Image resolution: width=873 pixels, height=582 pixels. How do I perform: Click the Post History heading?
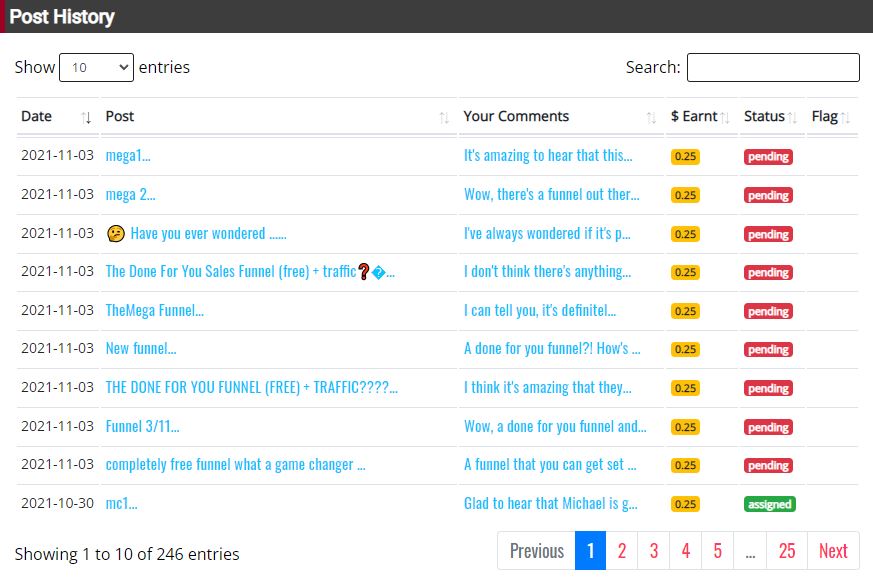pos(62,17)
